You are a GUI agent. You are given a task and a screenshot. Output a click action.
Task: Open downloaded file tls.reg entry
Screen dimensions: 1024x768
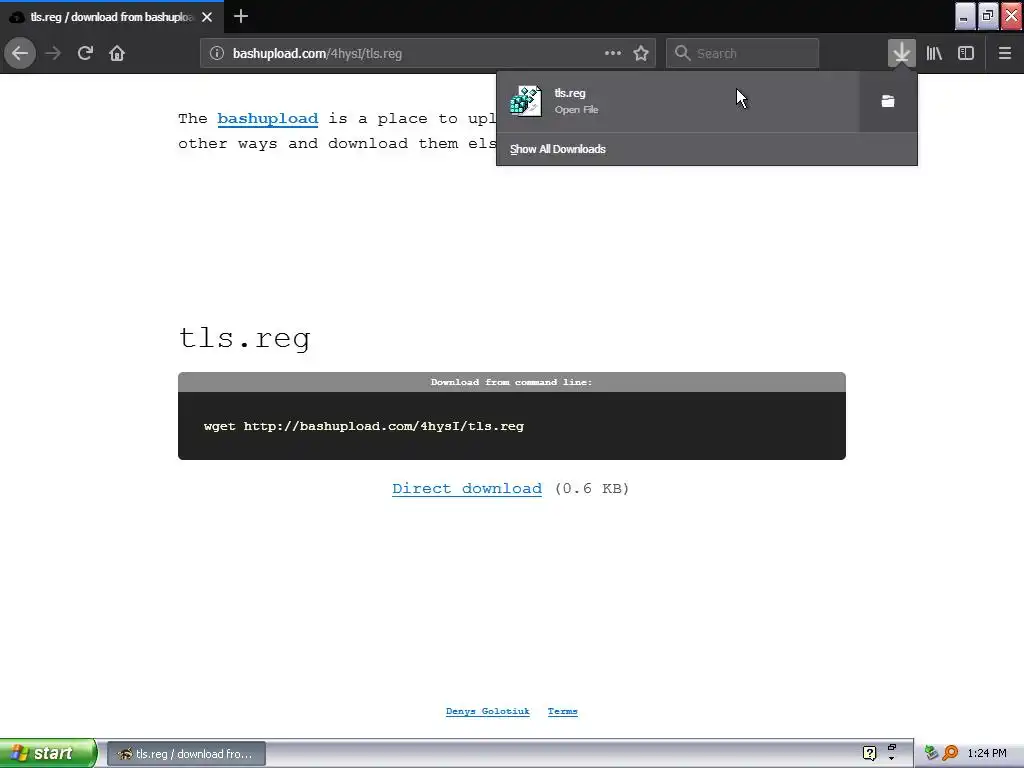coord(678,101)
